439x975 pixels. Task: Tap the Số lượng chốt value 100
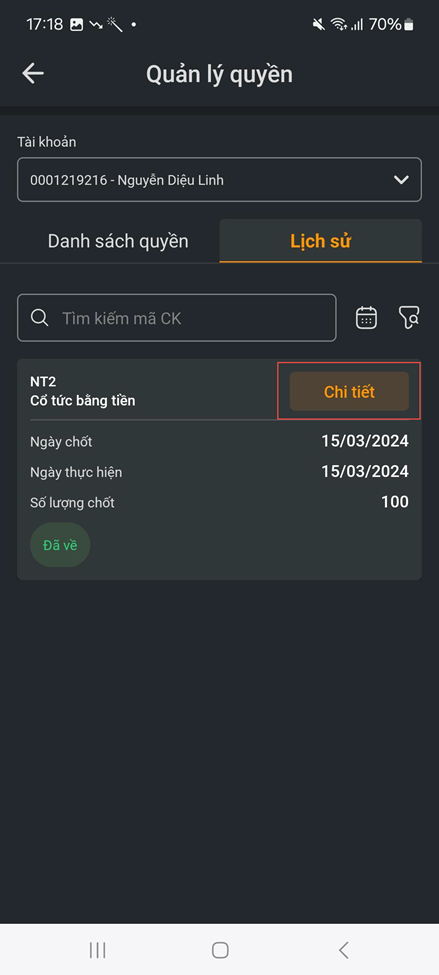[395, 502]
